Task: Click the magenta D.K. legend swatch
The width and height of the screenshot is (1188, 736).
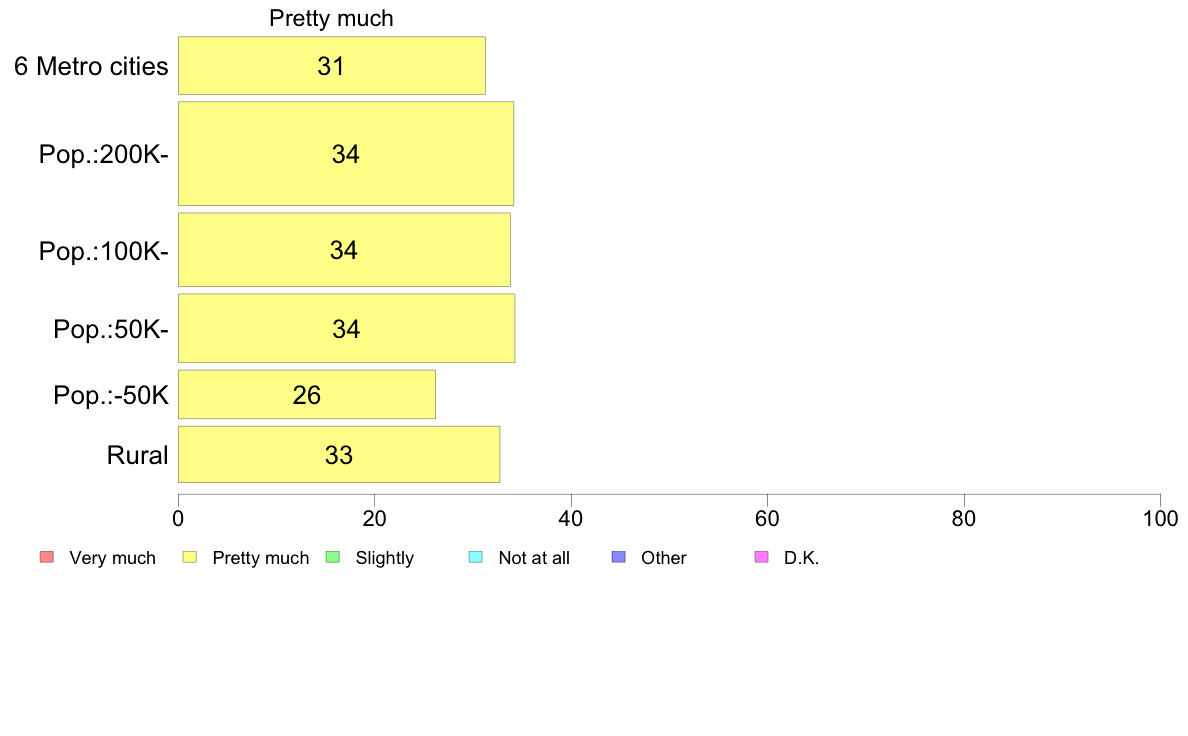Action: pyautogui.click(x=761, y=557)
